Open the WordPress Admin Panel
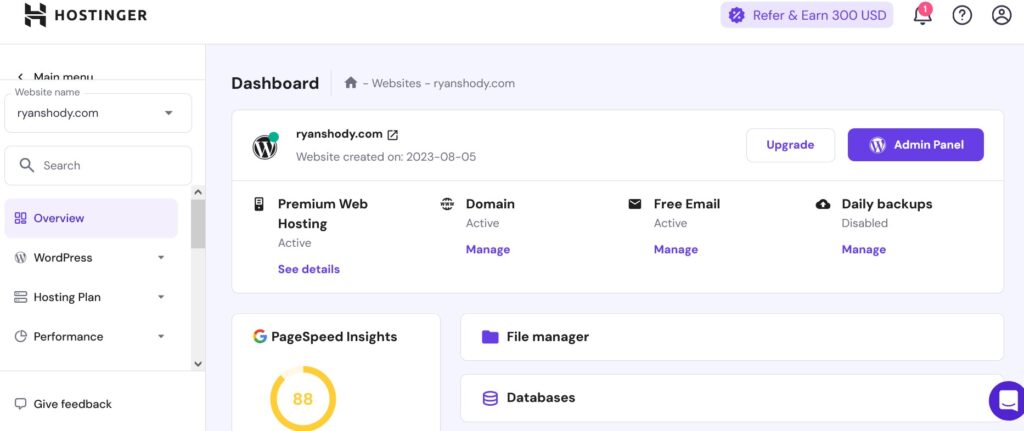Image resolution: width=1024 pixels, height=431 pixels. [x=916, y=145]
